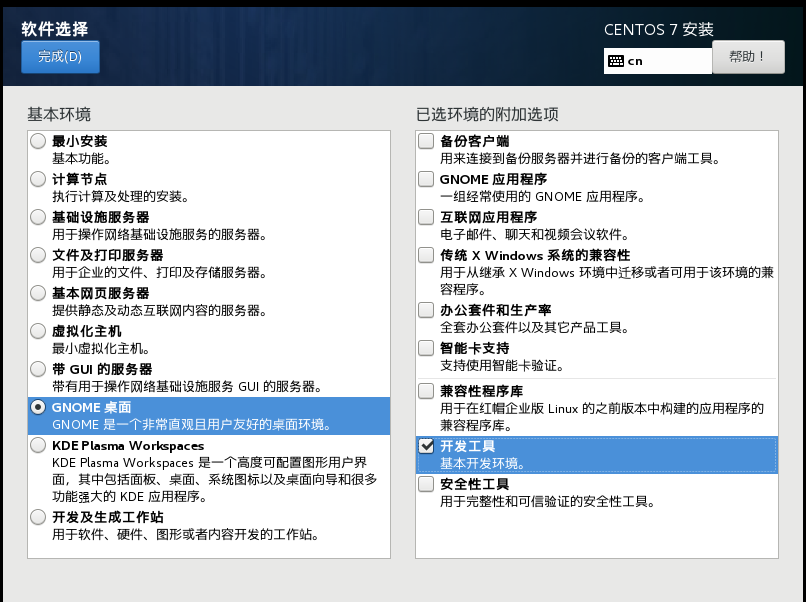
Task: Select the 虚拟化主机 radio button
Action: tap(38, 331)
